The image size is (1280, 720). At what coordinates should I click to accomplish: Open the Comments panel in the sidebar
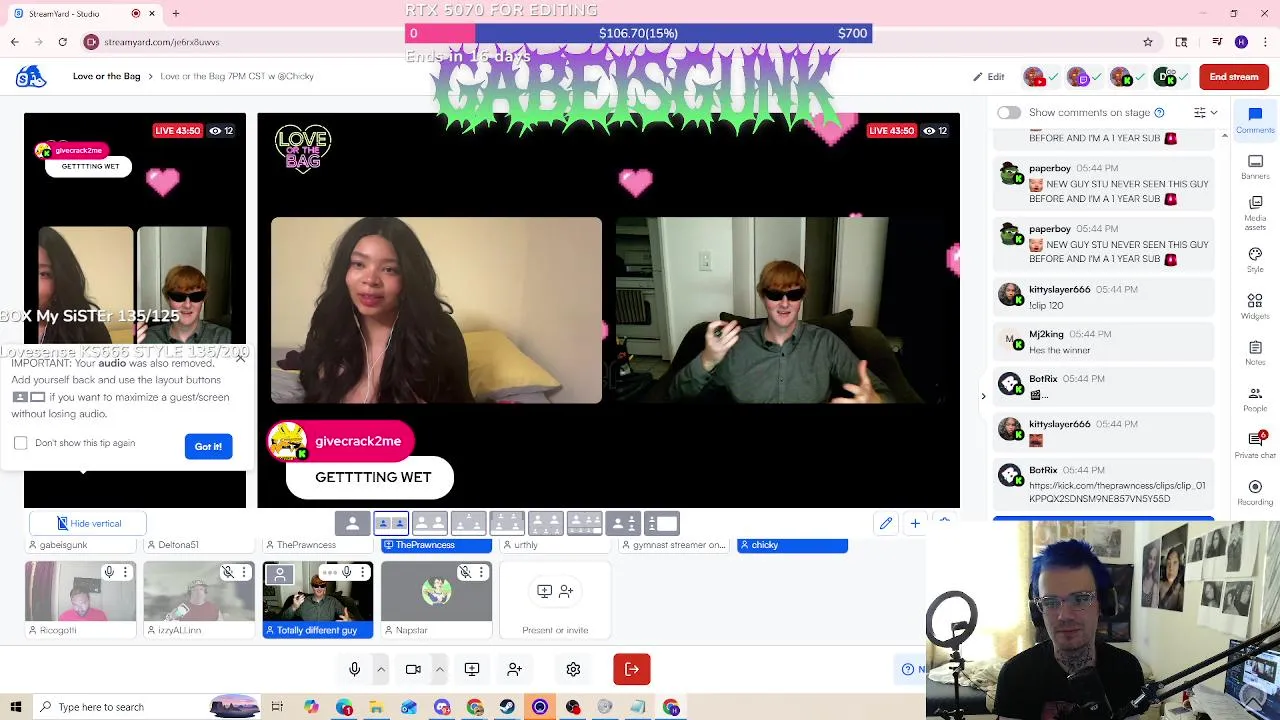click(x=1255, y=120)
